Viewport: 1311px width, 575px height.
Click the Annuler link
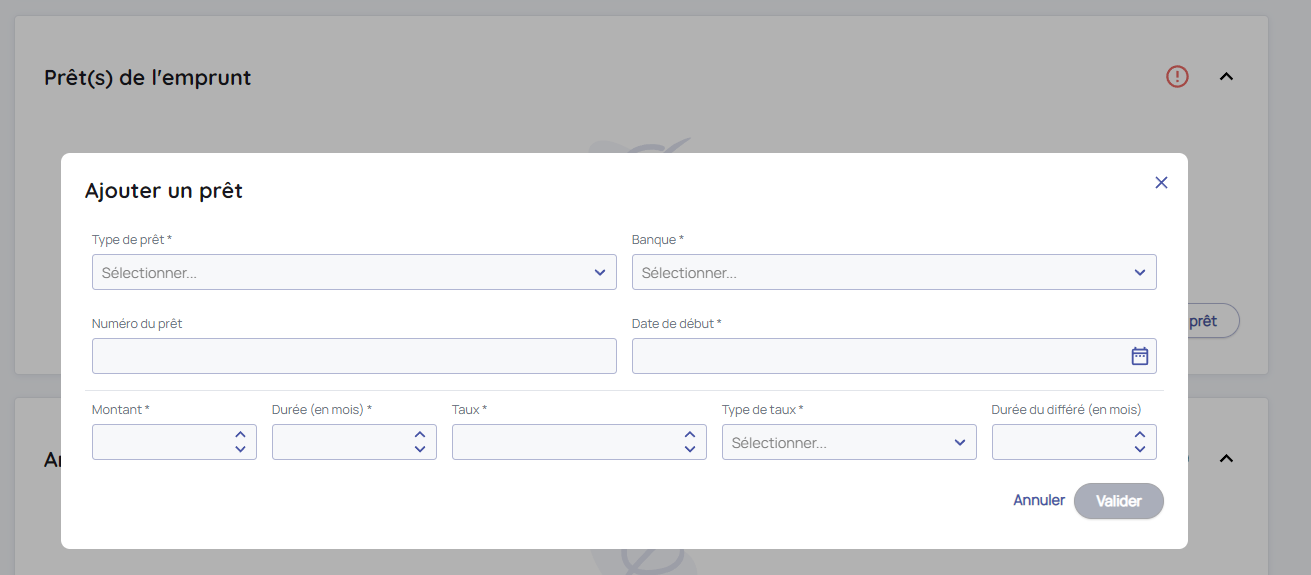(x=1039, y=500)
